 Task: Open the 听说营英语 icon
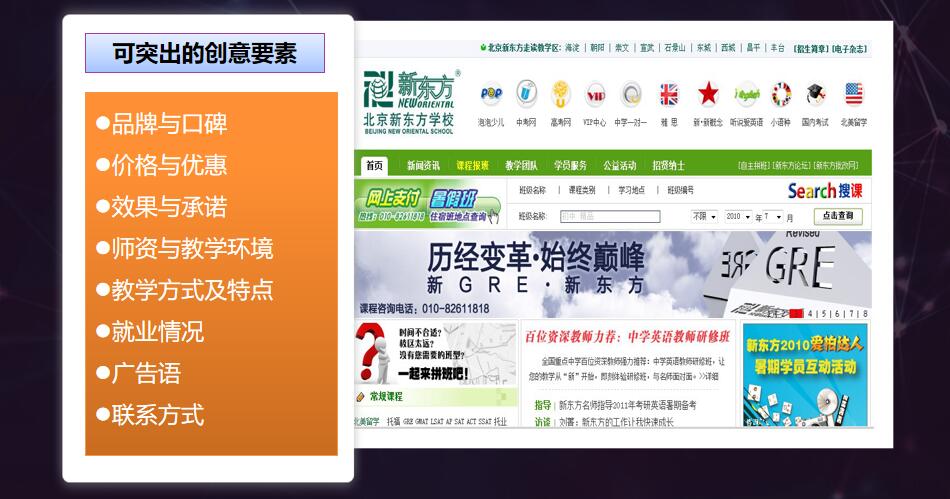746,94
